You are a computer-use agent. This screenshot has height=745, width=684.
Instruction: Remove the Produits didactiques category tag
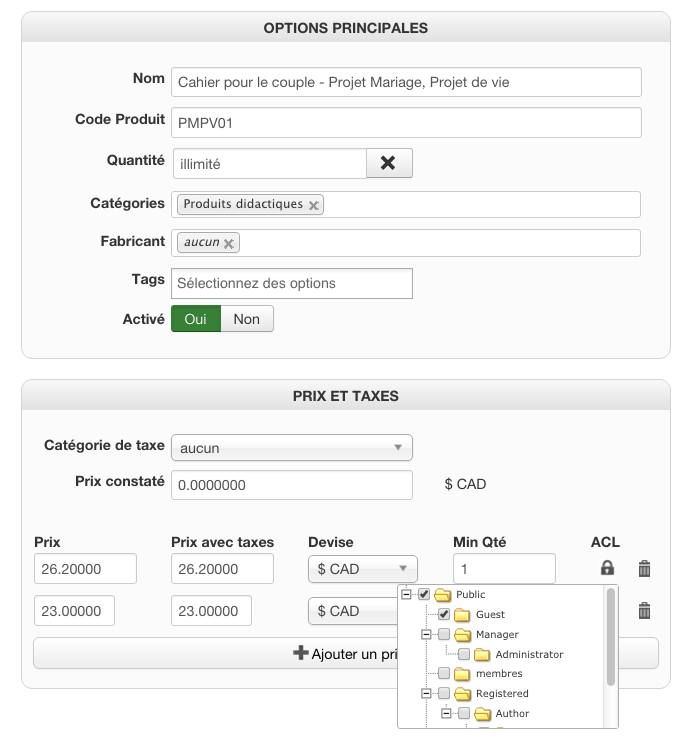click(x=314, y=205)
